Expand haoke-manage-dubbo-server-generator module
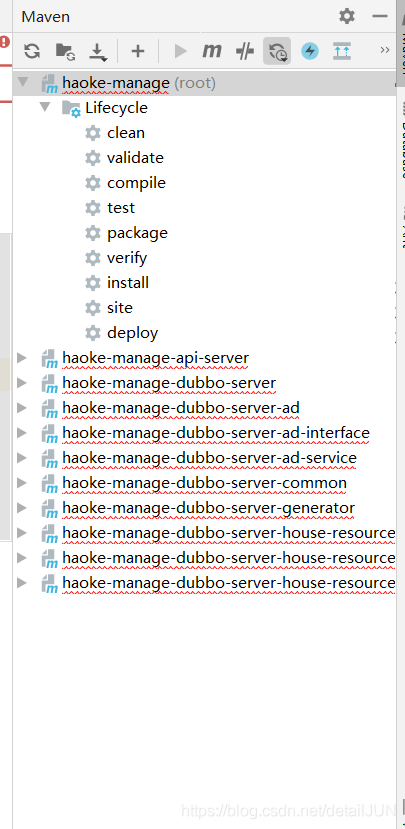The height and width of the screenshot is (829, 405). pos(22,508)
